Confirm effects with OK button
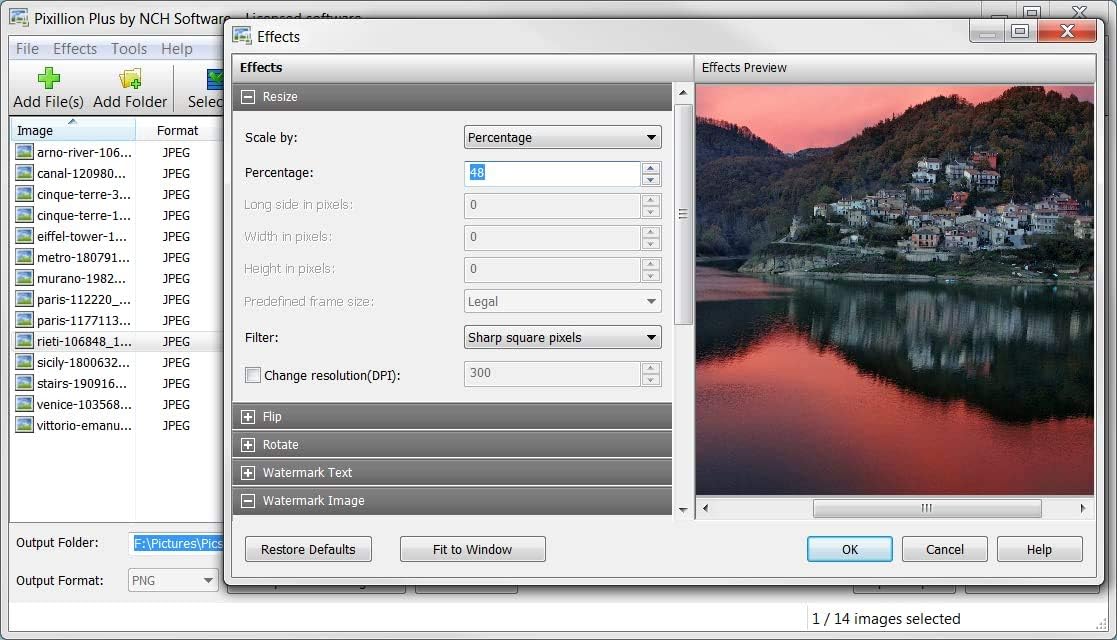This screenshot has width=1117, height=640. click(x=849, y=549)
